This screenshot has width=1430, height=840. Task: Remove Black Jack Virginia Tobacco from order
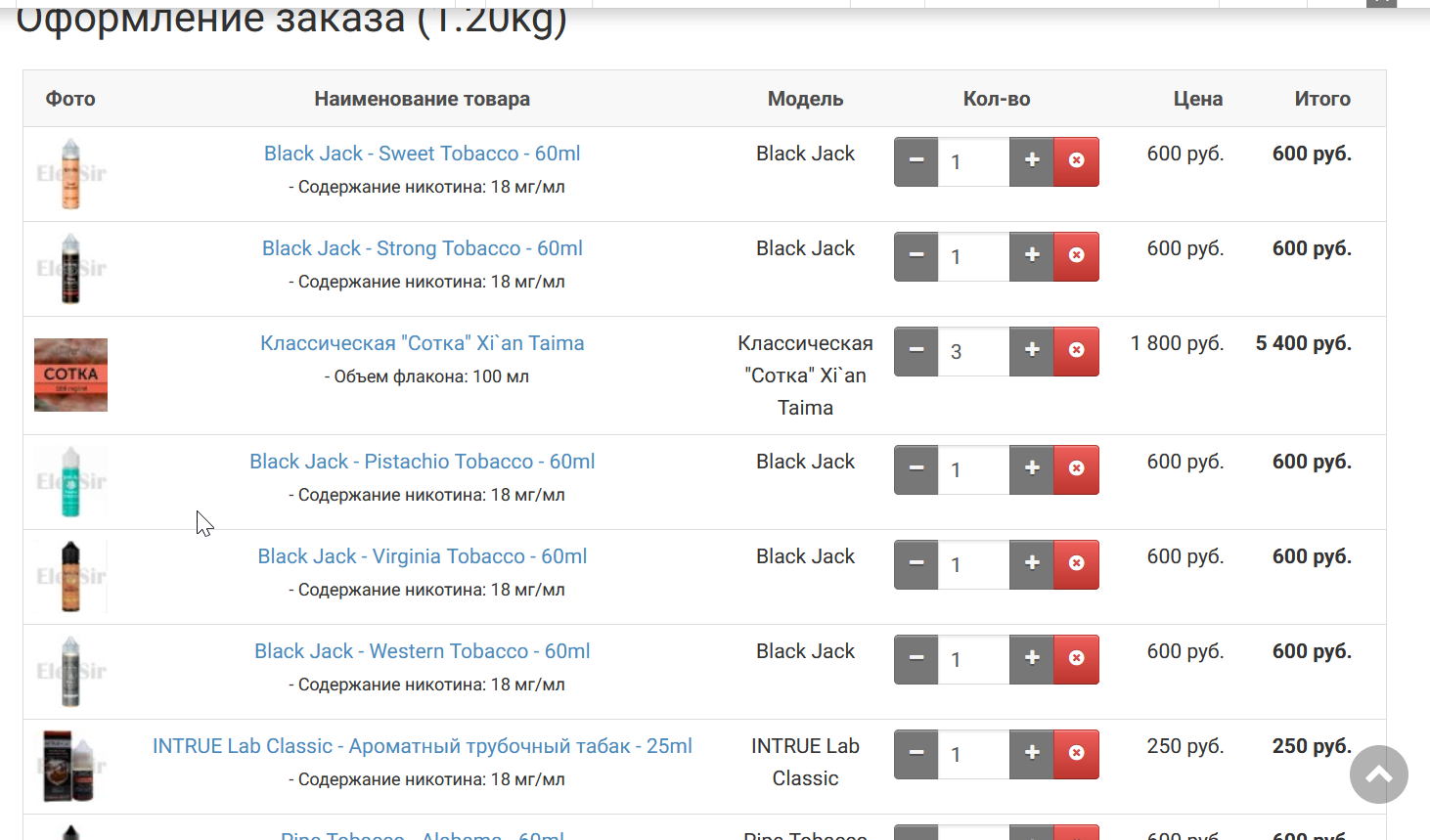[1077, 564]
